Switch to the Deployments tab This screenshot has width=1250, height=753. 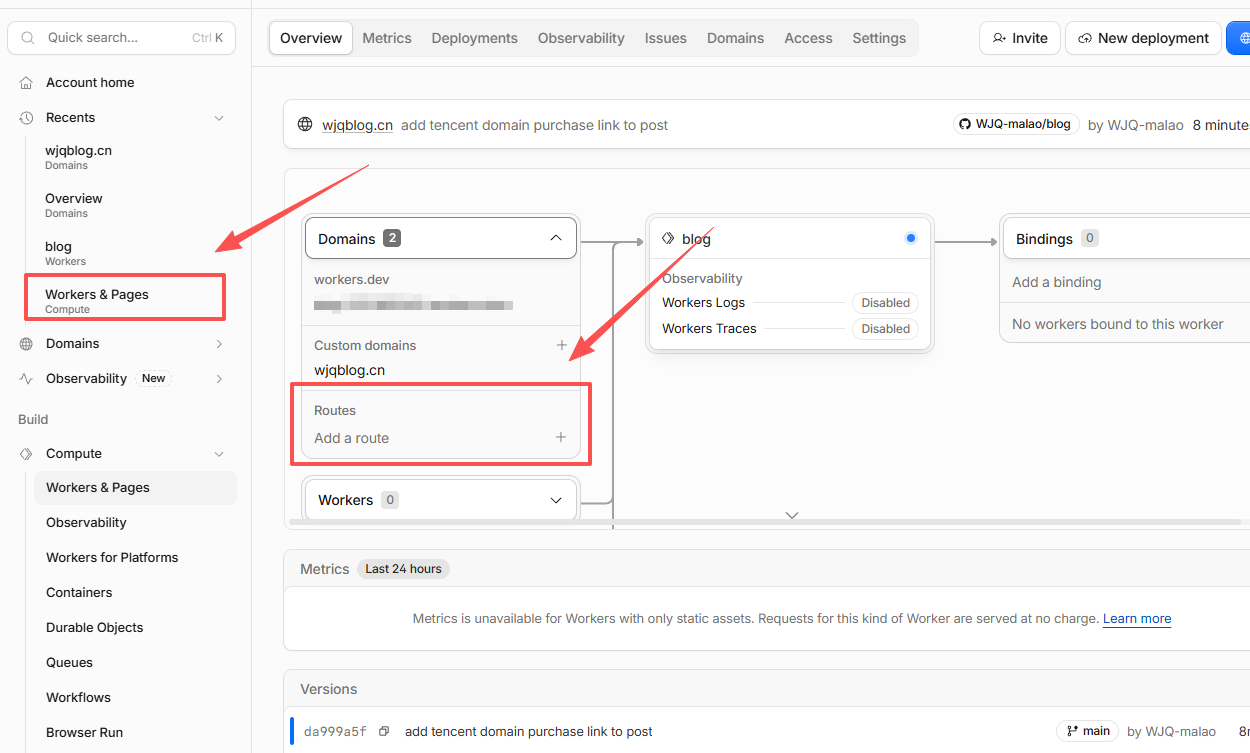click(x=474, y=38)
